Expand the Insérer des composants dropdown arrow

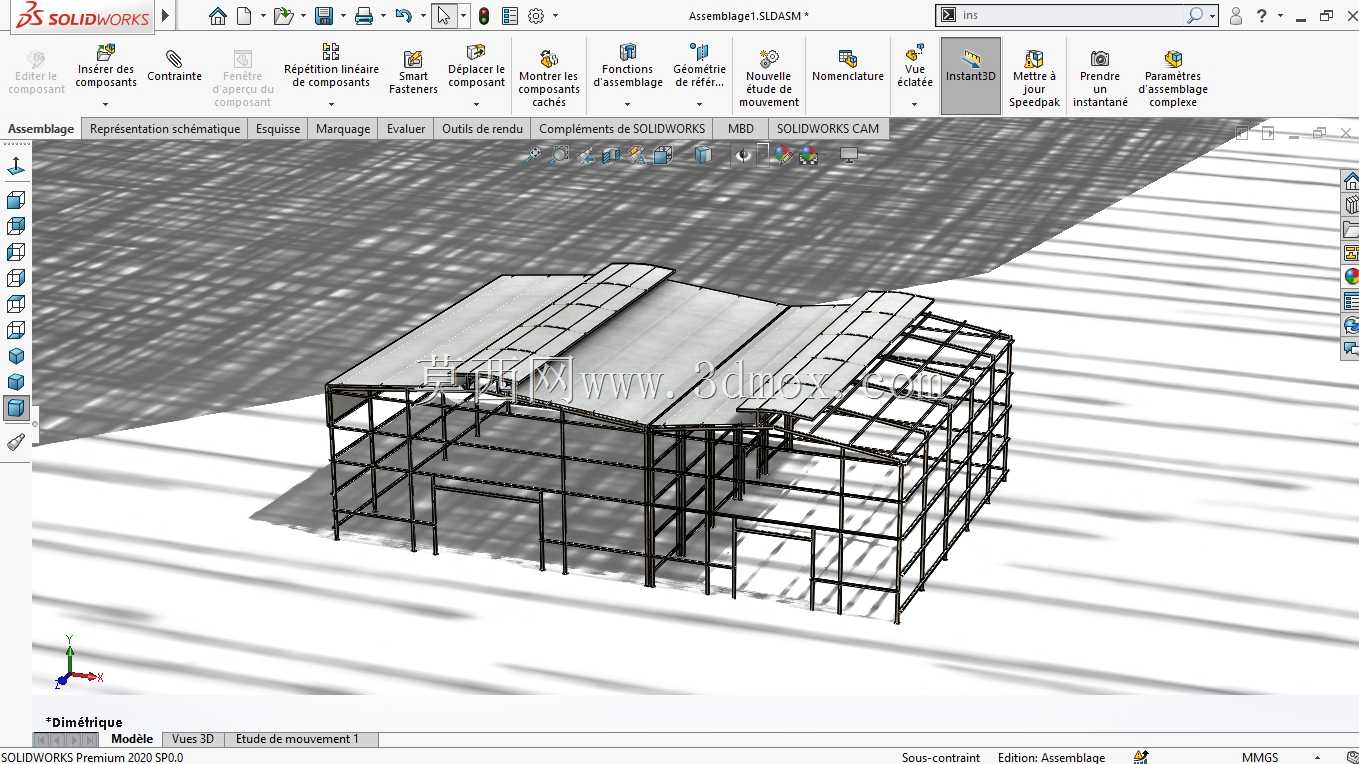tap(105, 104)
